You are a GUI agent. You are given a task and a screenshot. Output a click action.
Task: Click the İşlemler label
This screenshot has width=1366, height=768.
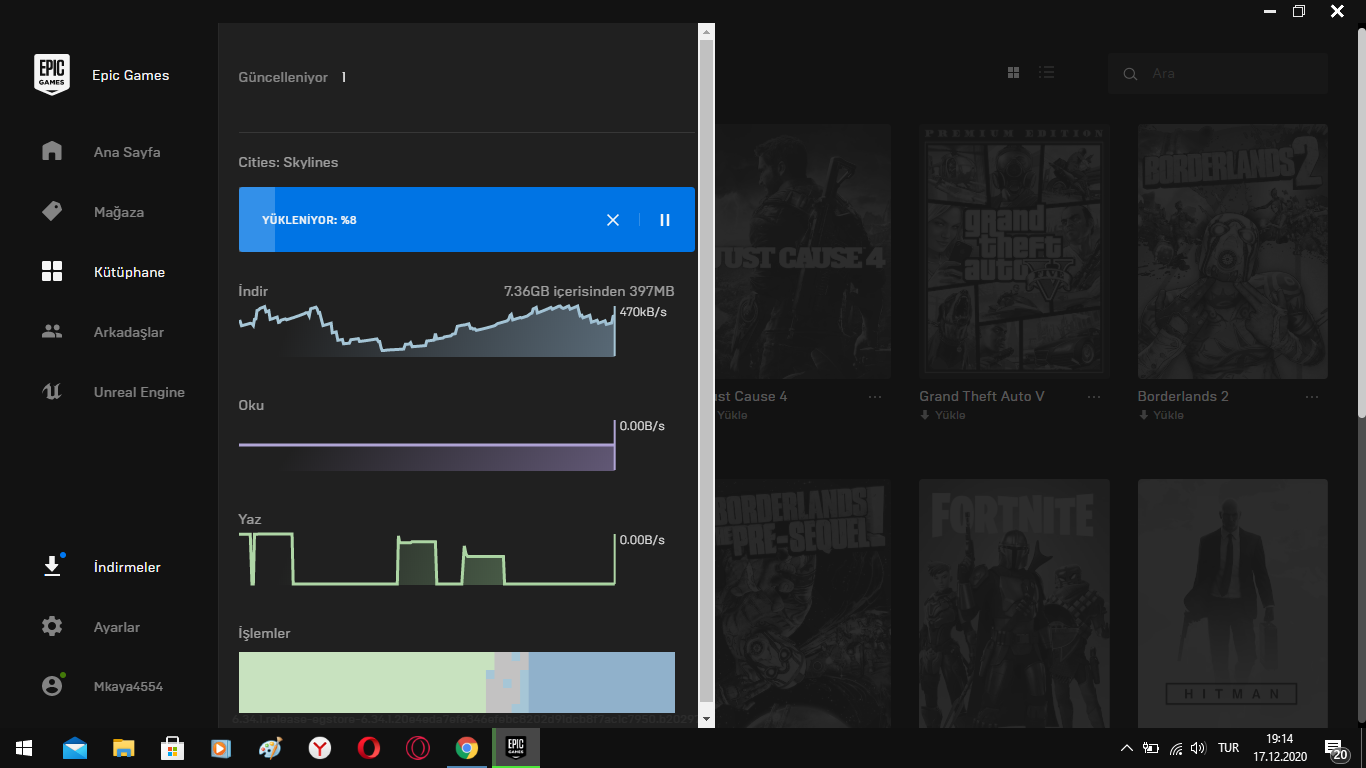(x=264, y=633)
